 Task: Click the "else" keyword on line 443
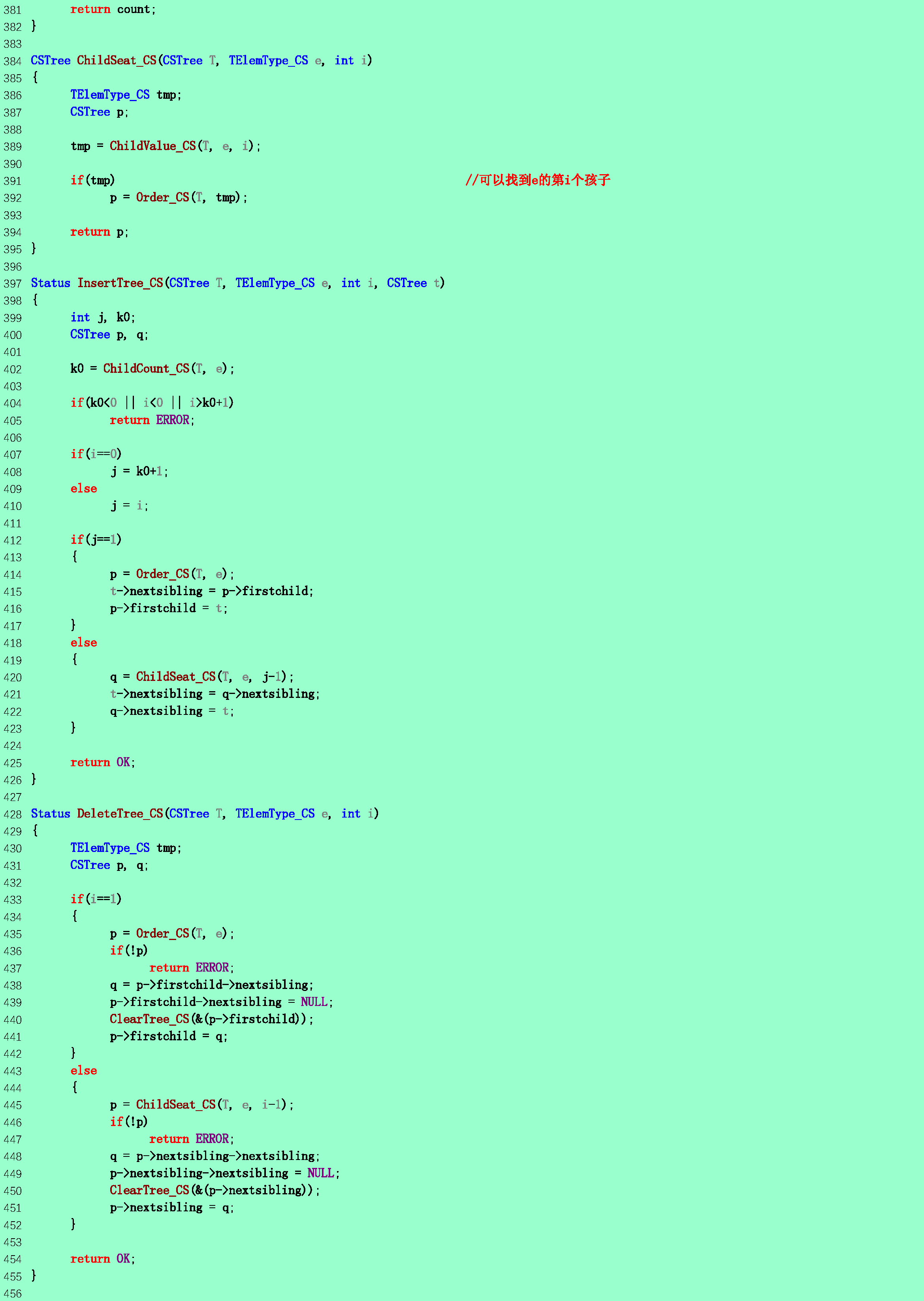84,1071
